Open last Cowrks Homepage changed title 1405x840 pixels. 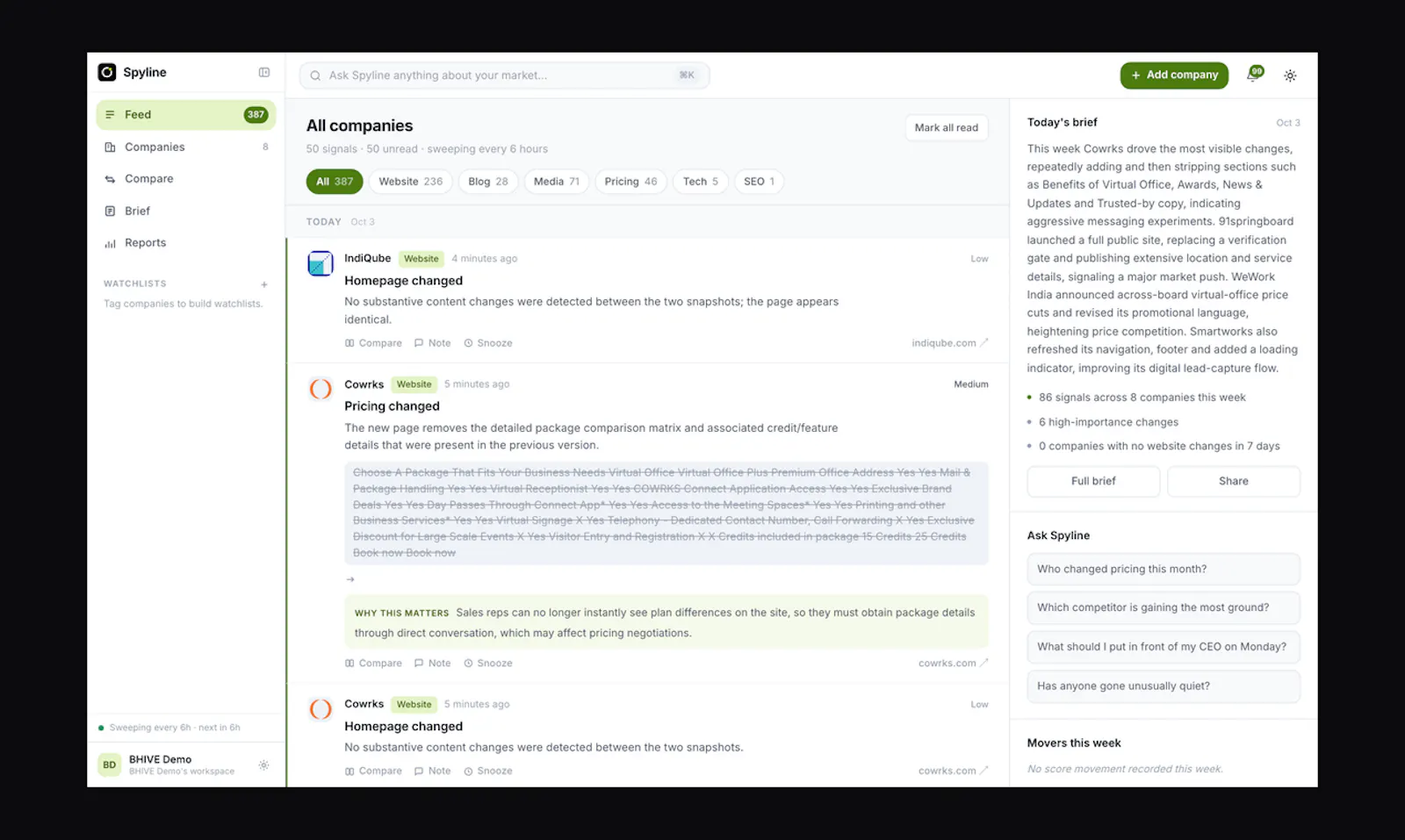(403, 727)
